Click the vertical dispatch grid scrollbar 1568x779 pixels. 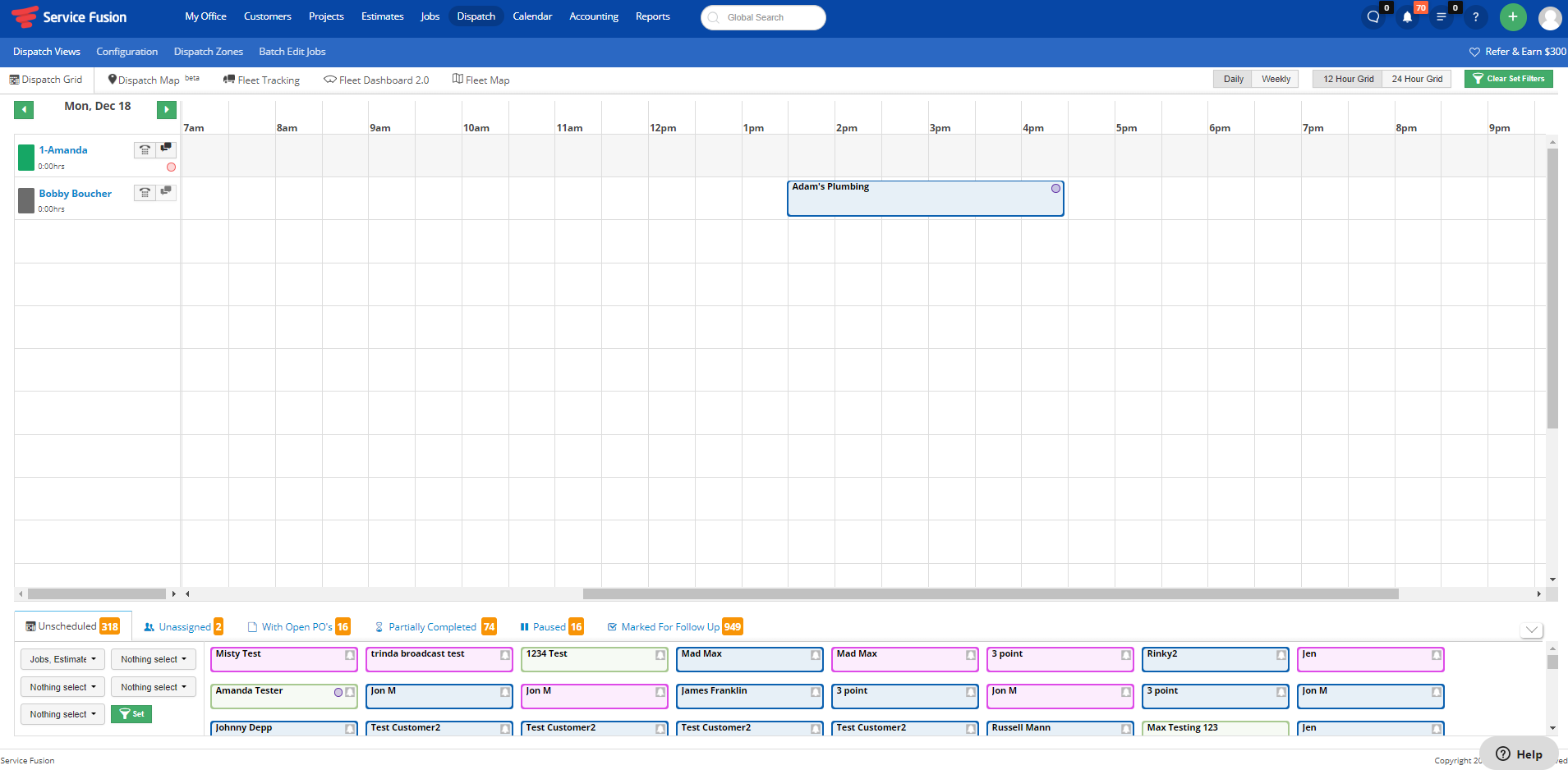[x=1552, y=289]
